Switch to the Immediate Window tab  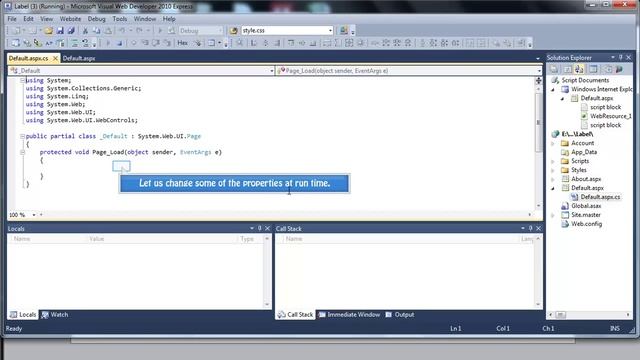[x=349, y=315]
